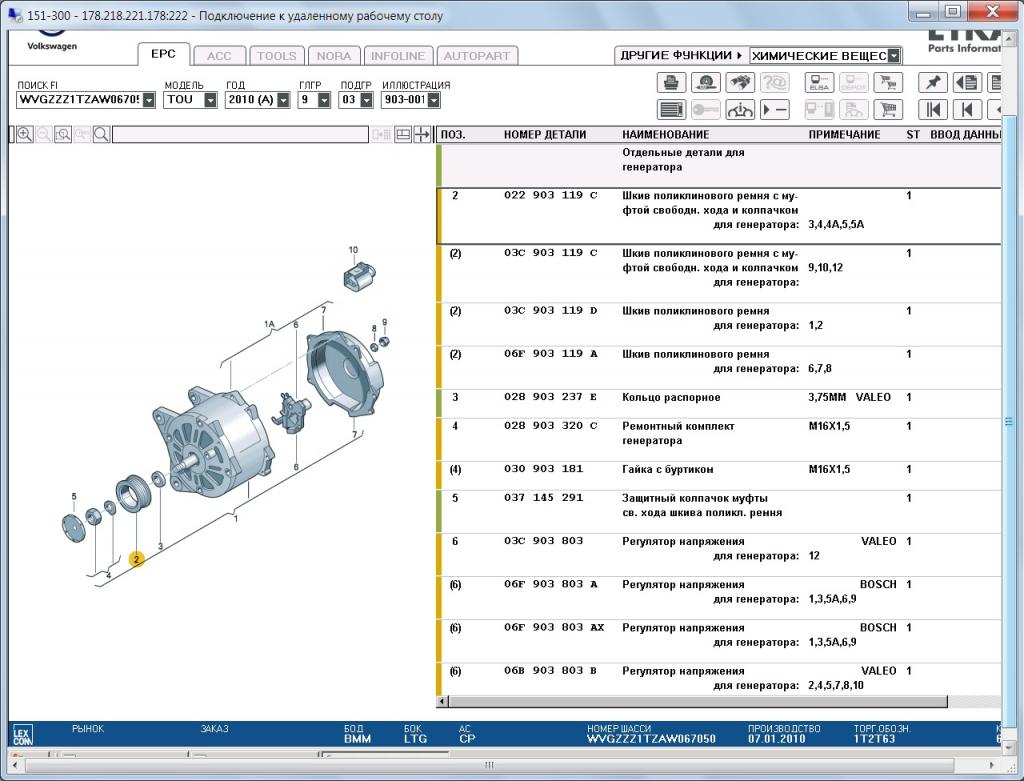Click the pushpin icon

[x=933, y=83]
